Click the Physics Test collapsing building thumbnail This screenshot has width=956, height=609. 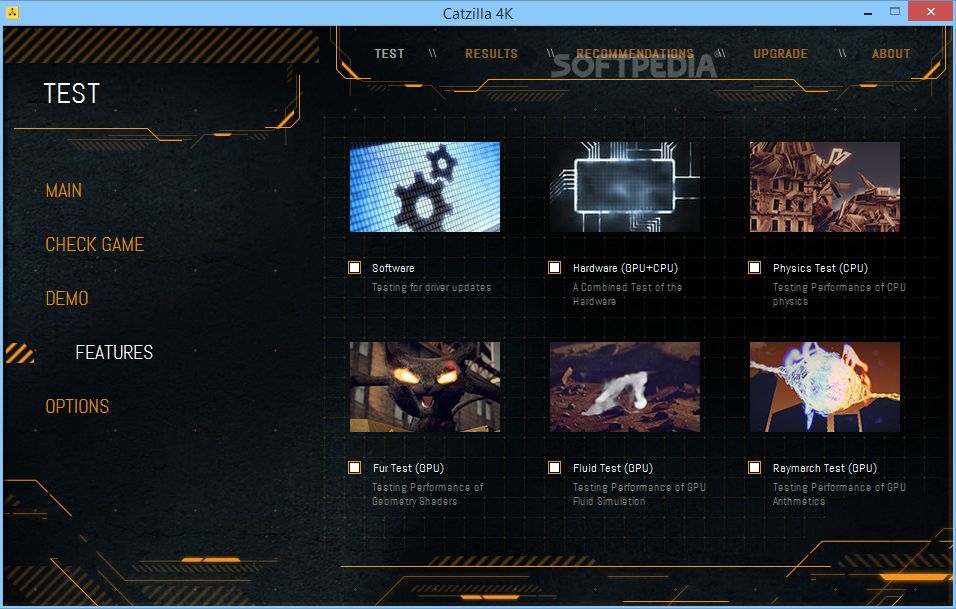825,187
